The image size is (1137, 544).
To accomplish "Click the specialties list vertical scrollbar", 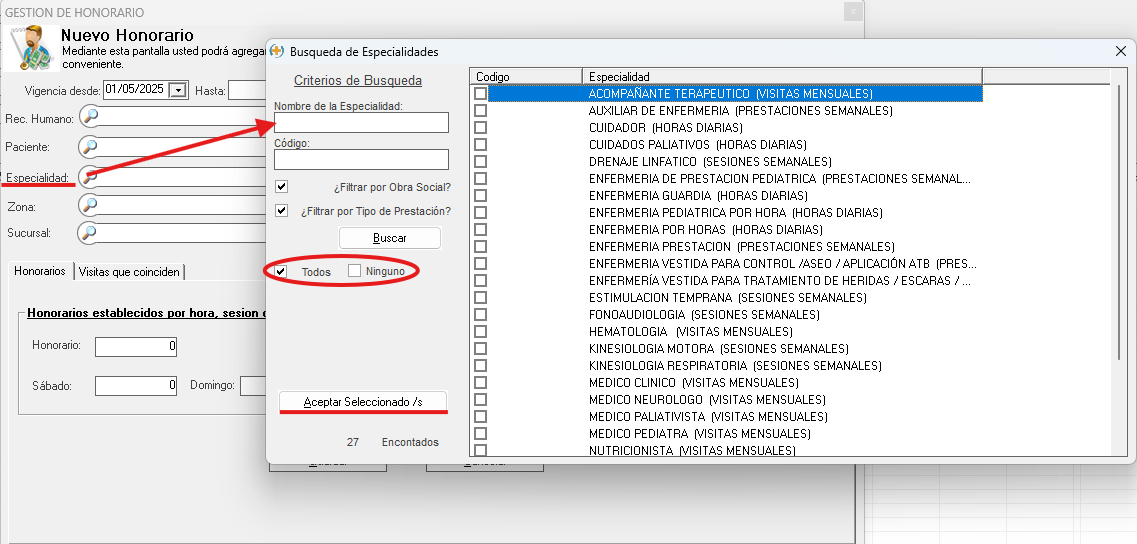I will (x=1119, y=220).
